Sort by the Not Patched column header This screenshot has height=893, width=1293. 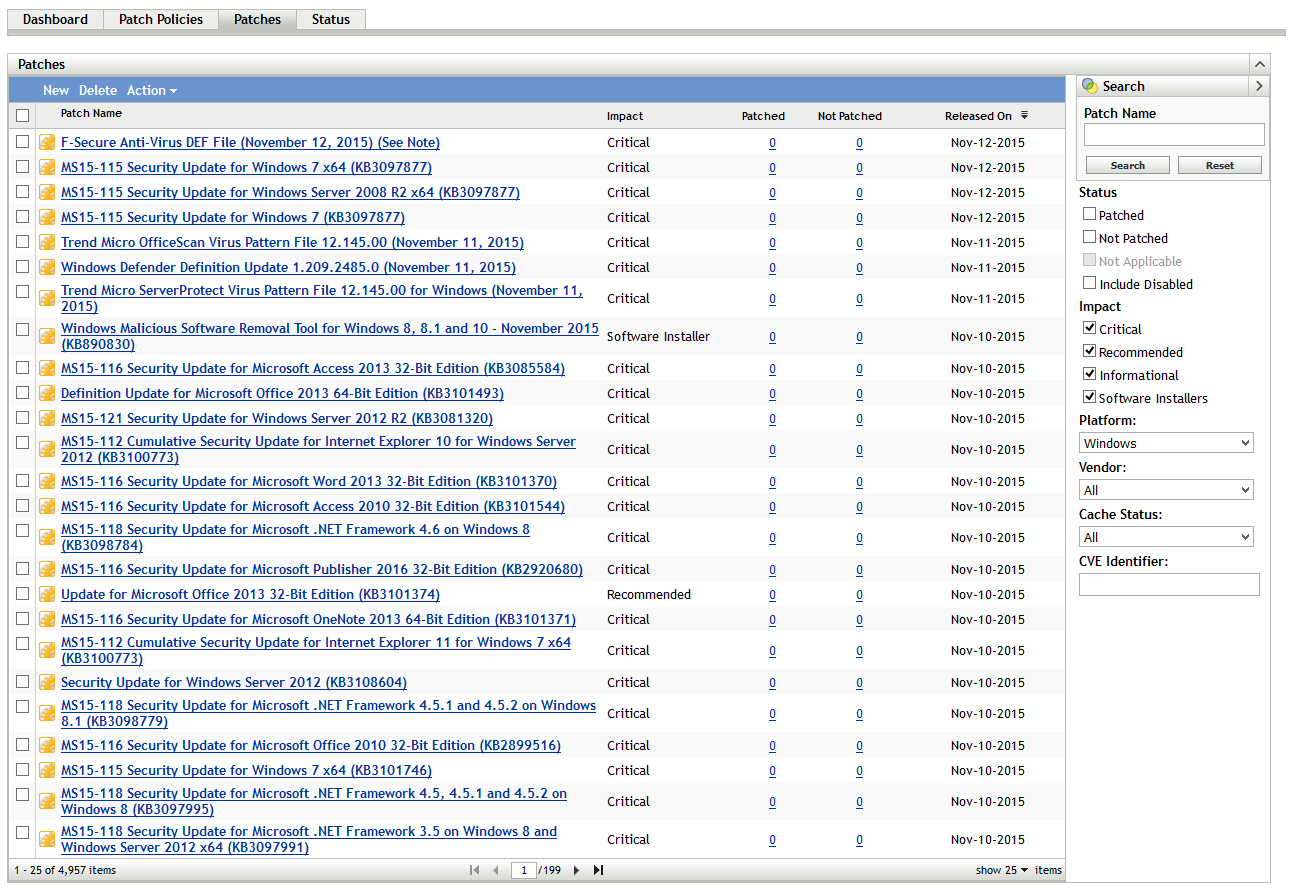[x=850, y=116]
